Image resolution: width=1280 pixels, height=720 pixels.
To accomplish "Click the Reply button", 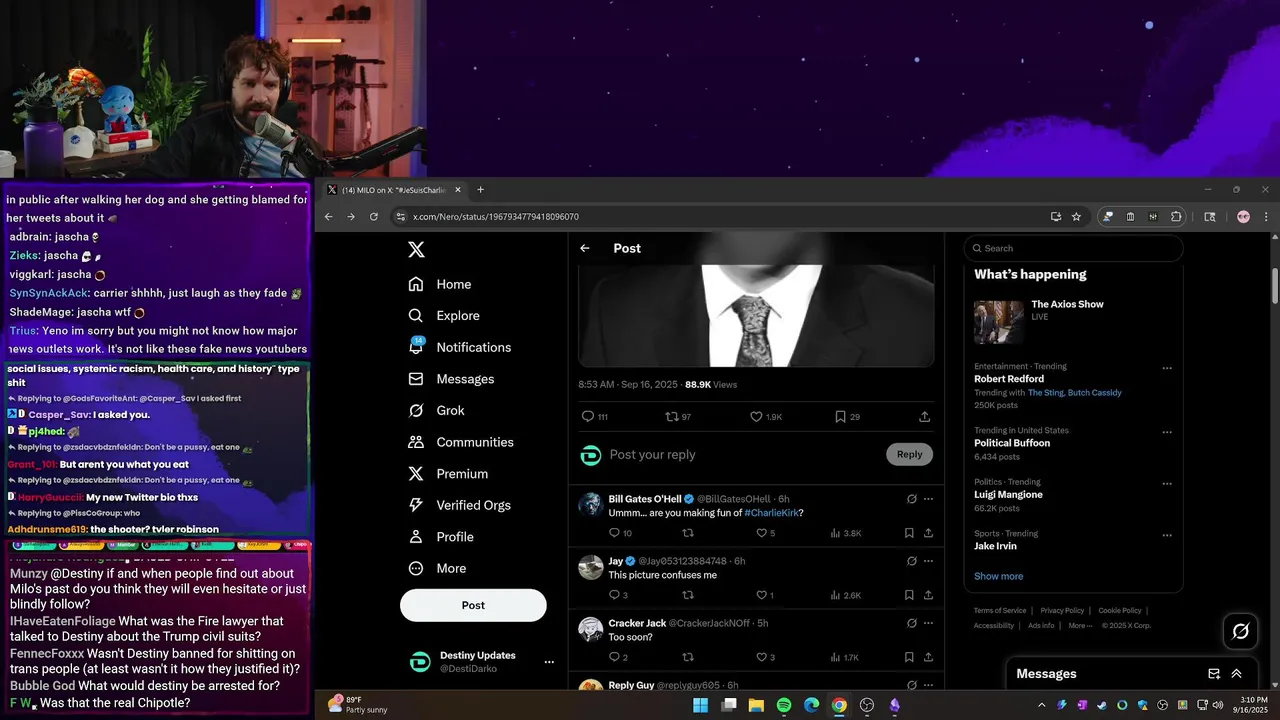I will click(x=909, y=454).
